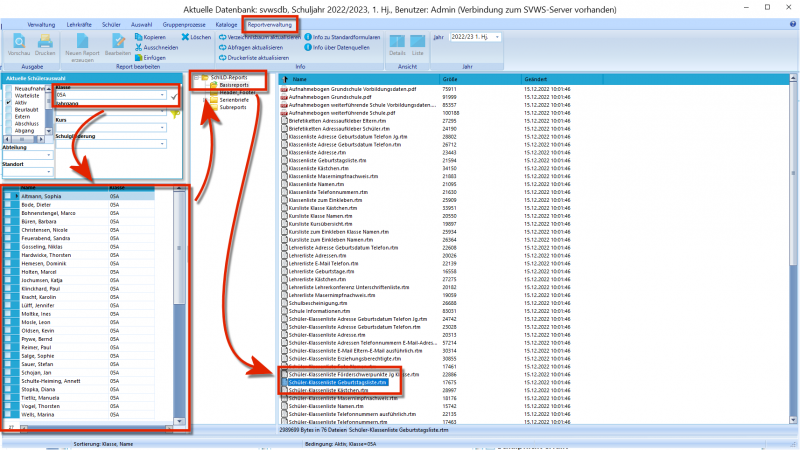Image resolution: width=800 pixels, height=450 pixels.
Task: Click the student list vertical scrollbar
Action: click(179, 307)
